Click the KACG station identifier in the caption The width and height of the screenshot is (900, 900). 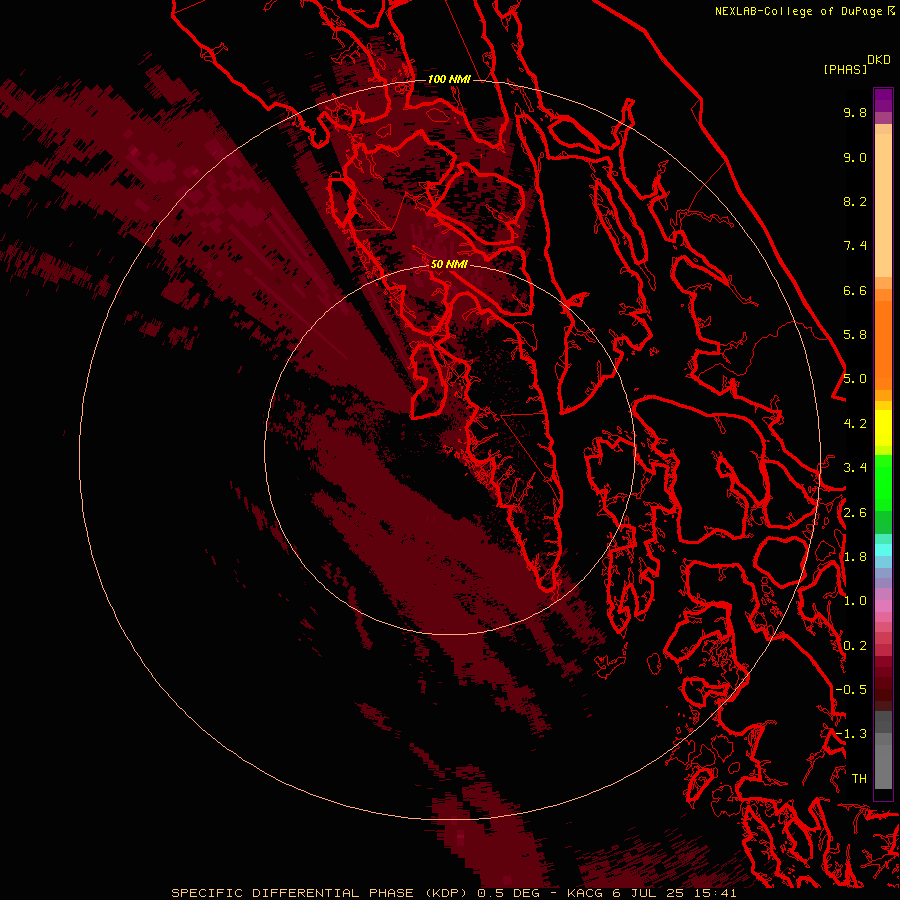coord(585,893)
